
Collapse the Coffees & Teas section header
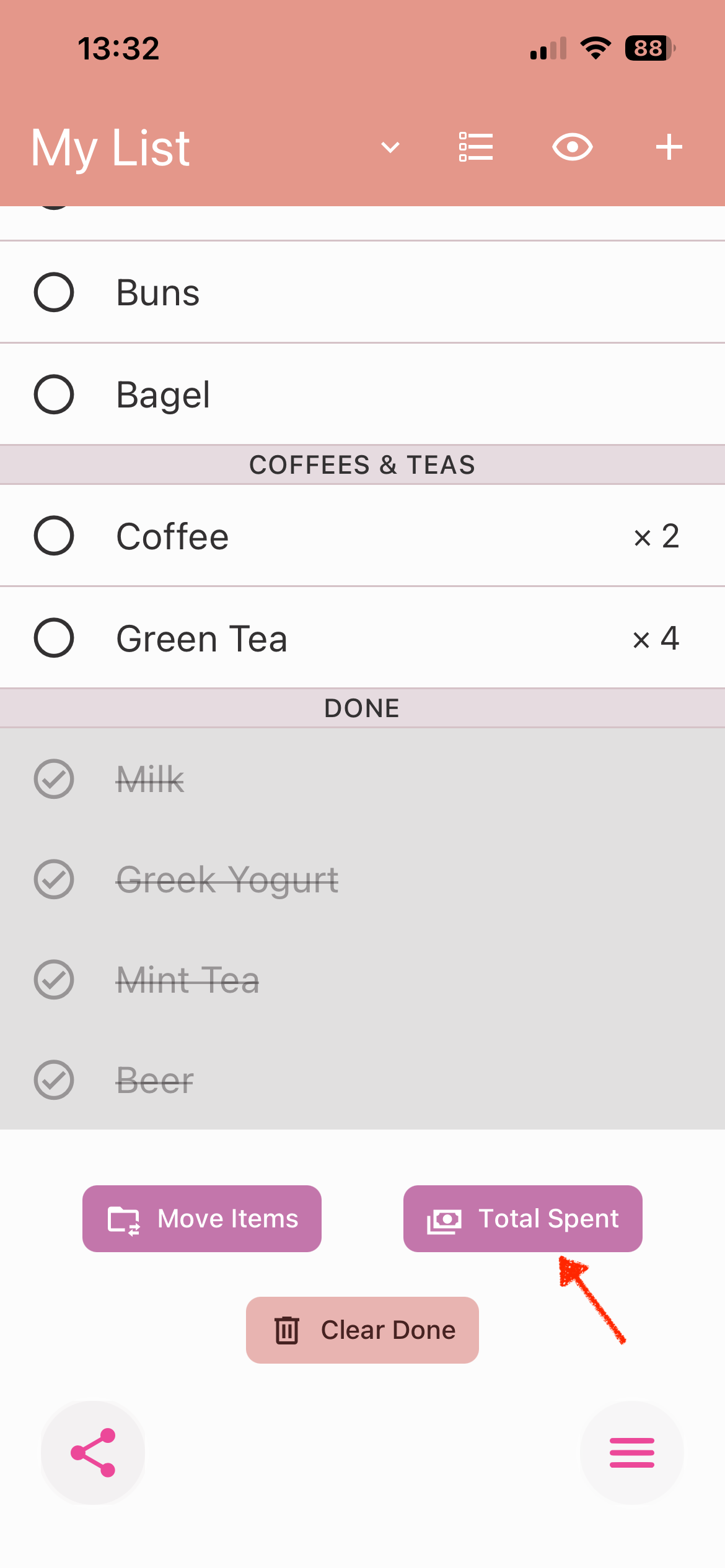(x=362, y=465)
